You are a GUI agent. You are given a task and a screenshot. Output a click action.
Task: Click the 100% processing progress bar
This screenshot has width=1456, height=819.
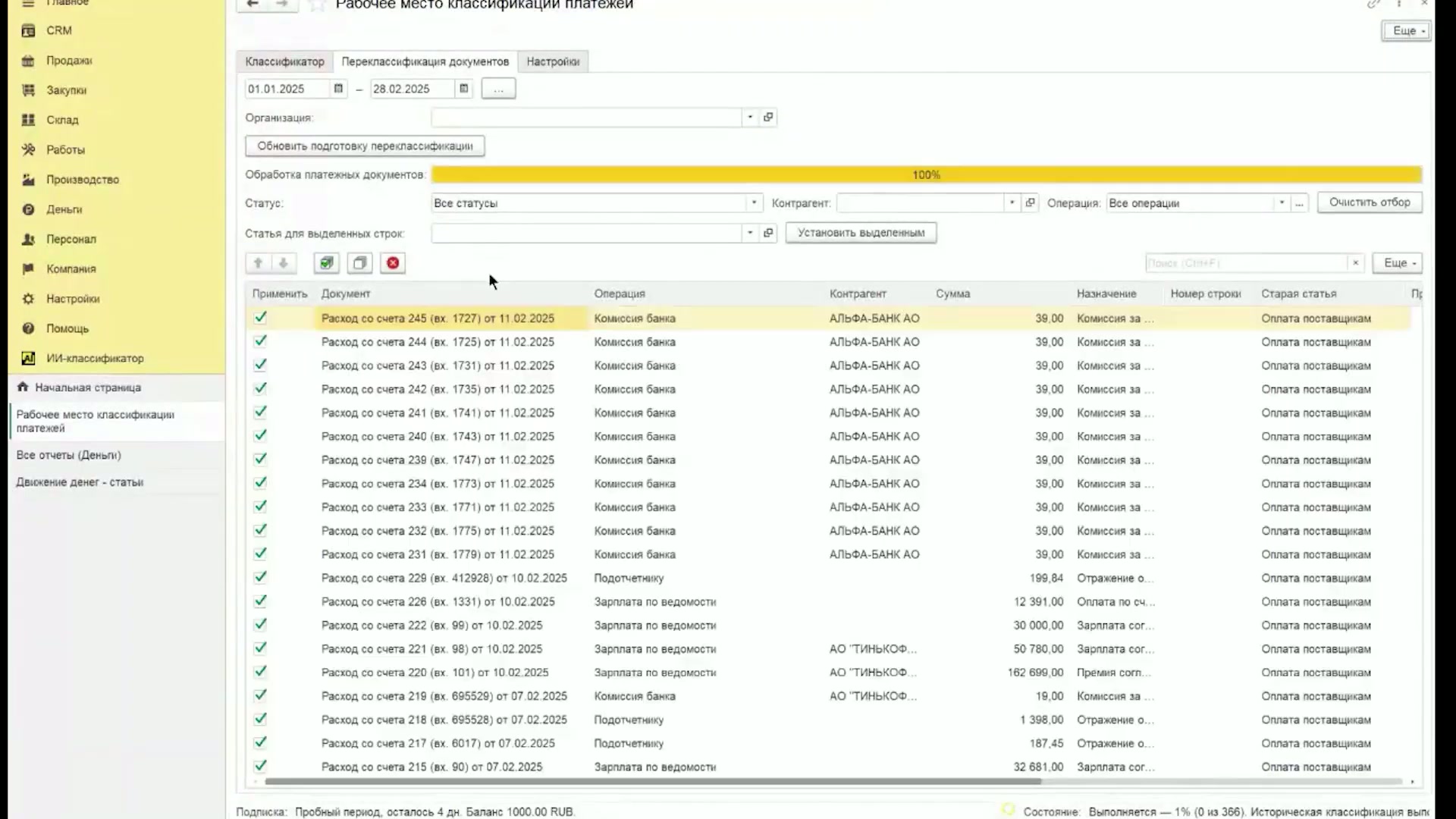pos(926,174)
